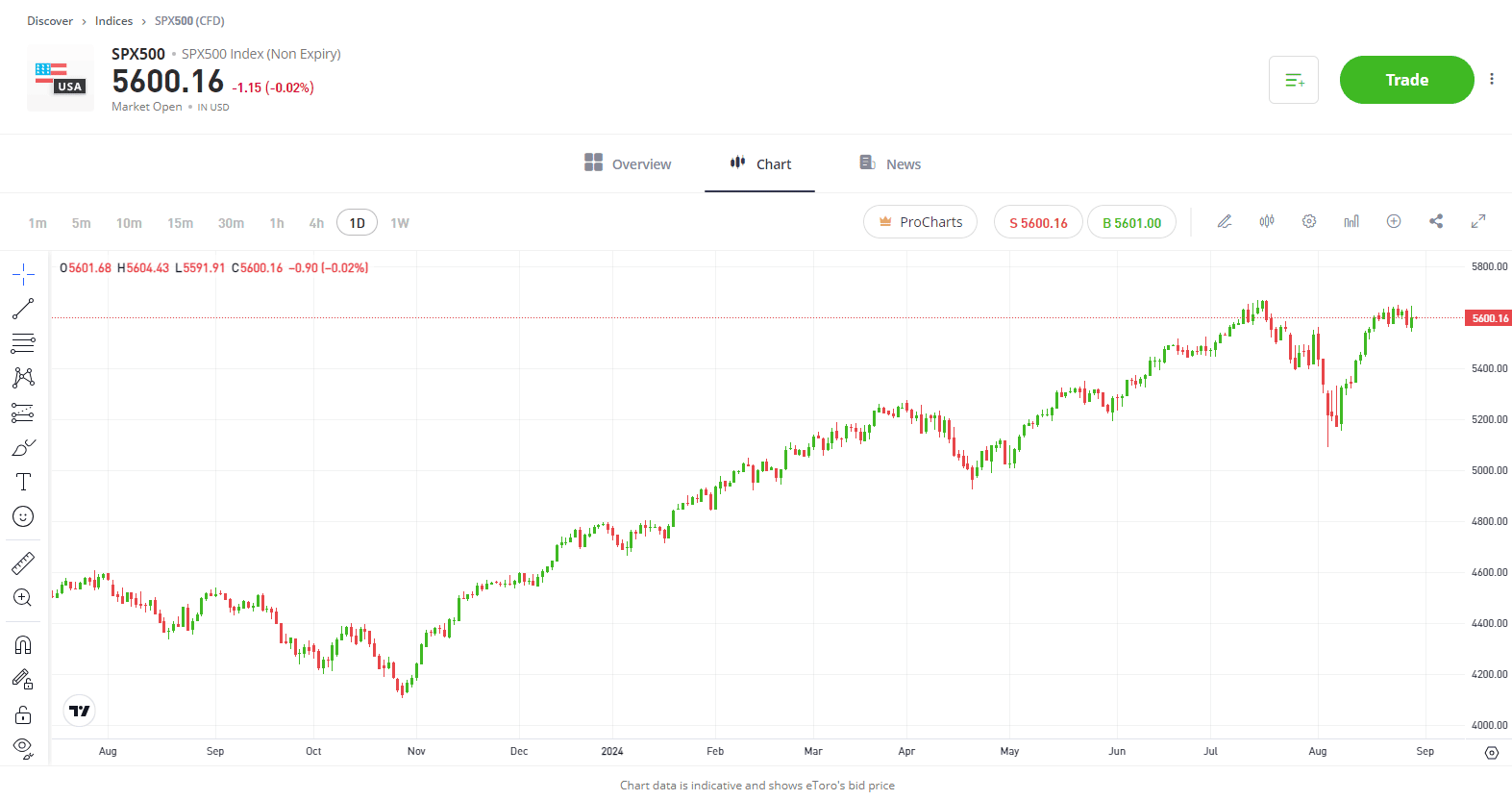Go to Discover breadcrumb

50,21
